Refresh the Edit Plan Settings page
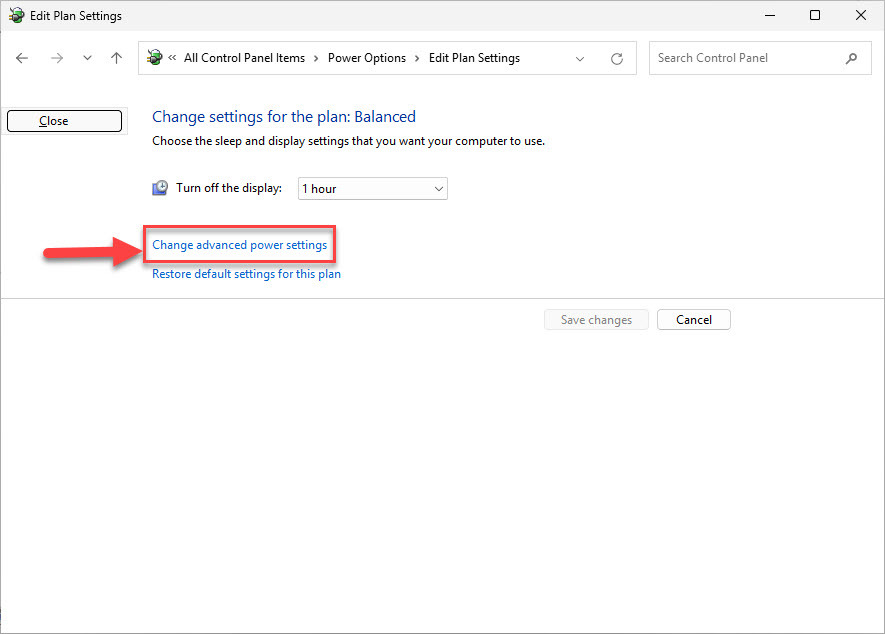This screenshot has height=634, width=885. point(617,58)
